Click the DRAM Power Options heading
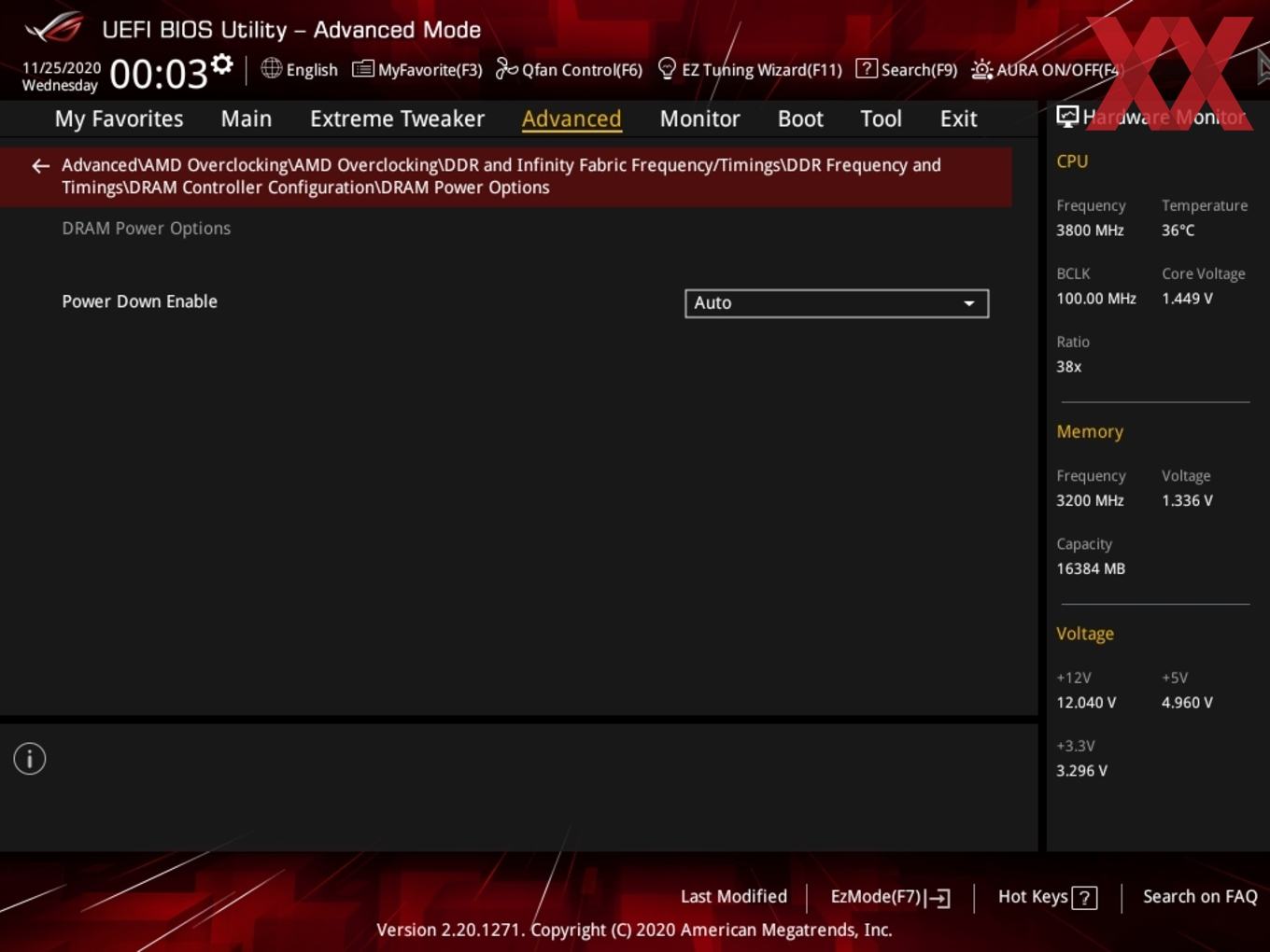Viewport: 1270px width, 952px height. coord(146,228)
